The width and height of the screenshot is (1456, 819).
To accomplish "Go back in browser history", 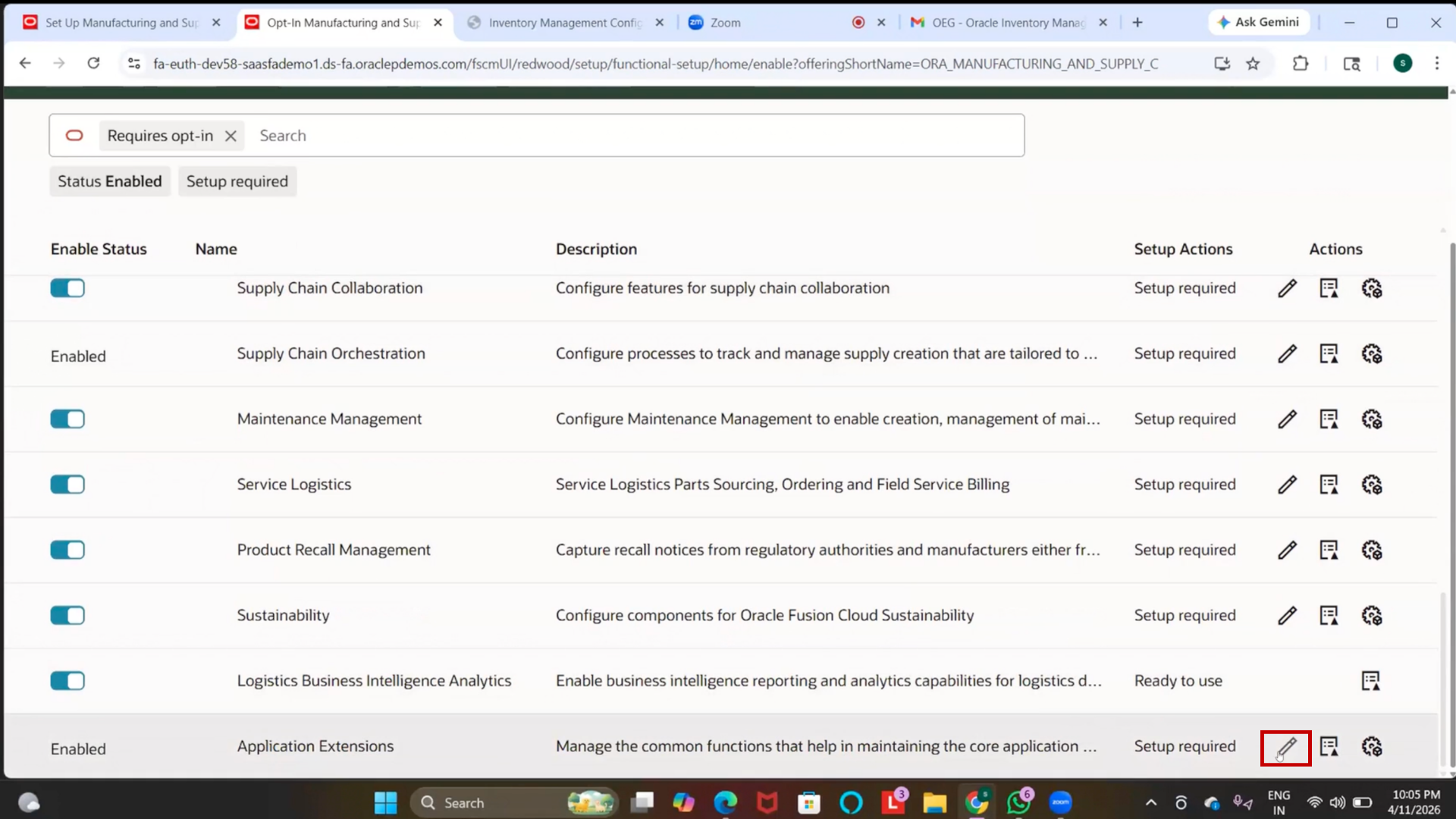I will tap(25, 64).
